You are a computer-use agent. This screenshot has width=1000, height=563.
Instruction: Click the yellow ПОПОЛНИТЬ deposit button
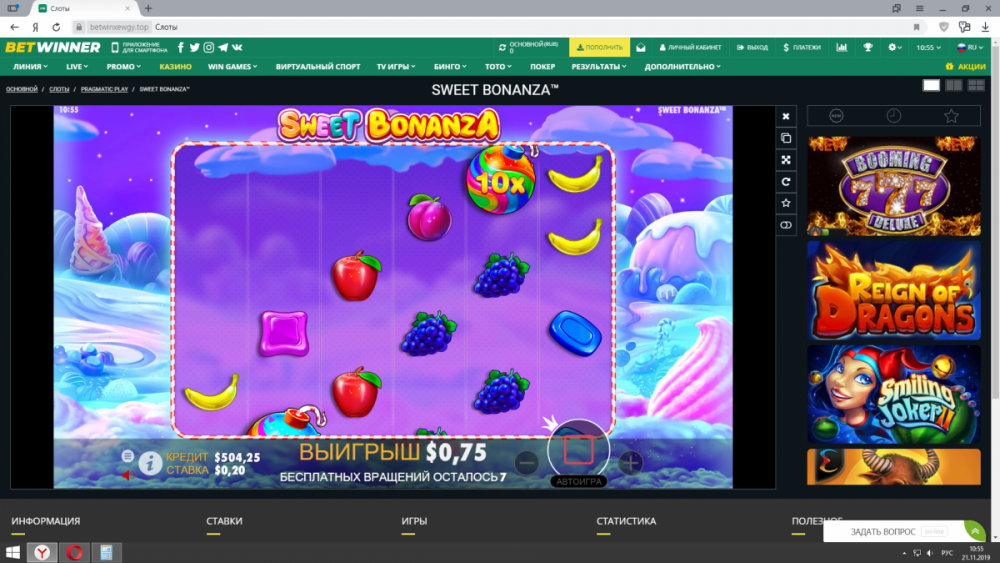598,47
